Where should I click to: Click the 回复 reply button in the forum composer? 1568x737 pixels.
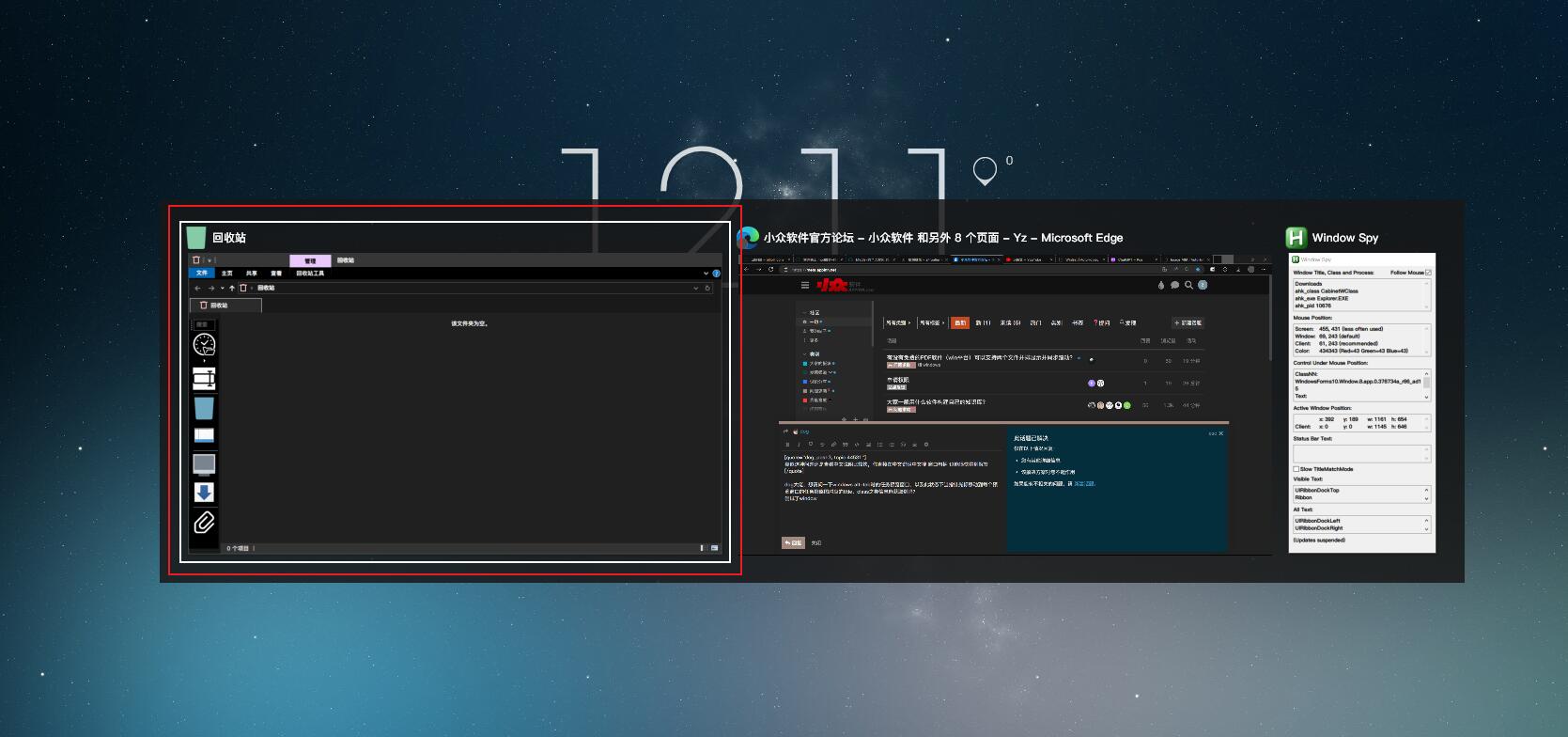tap(792, 542)
